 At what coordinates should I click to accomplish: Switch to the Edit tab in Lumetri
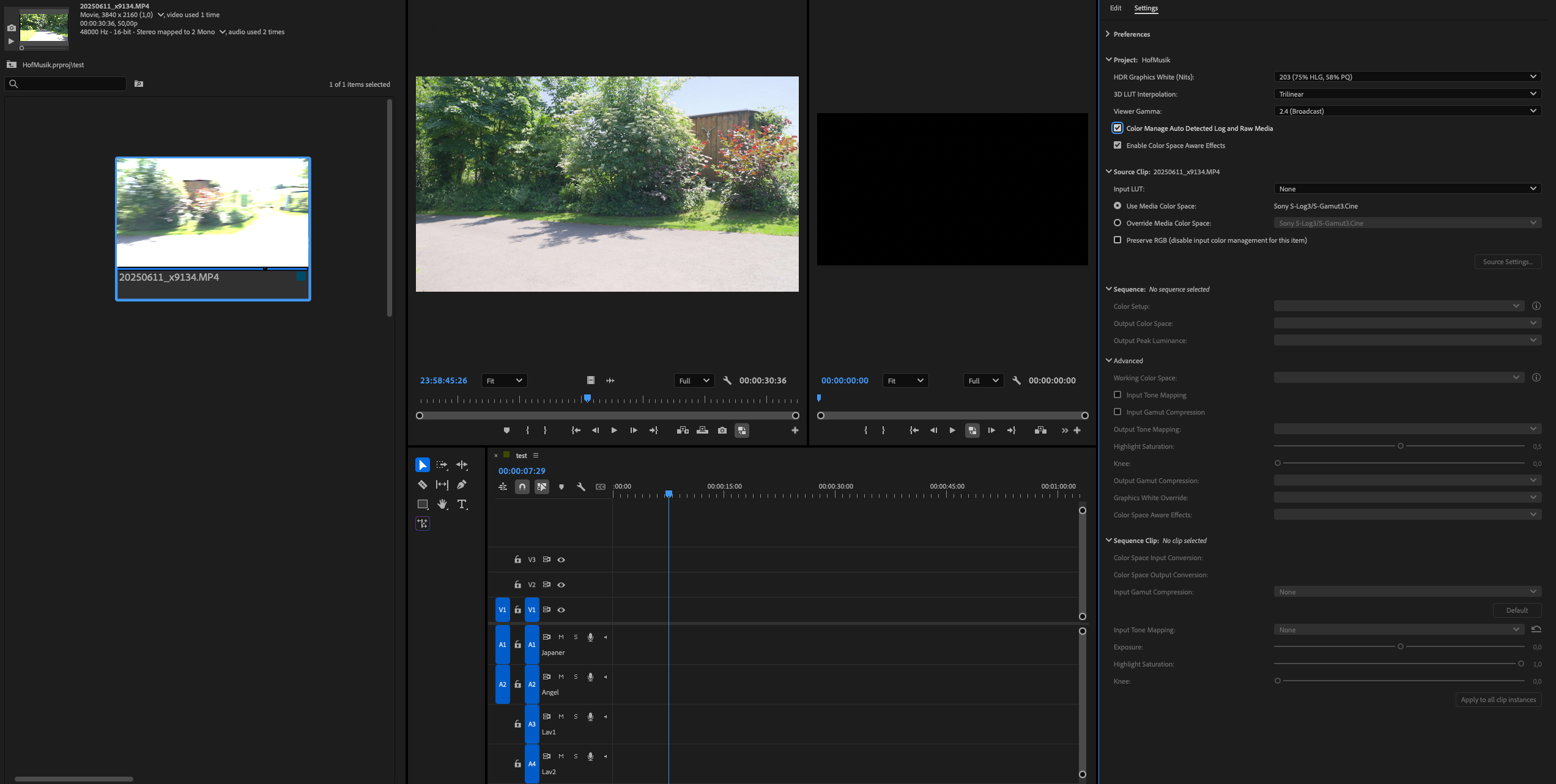point(1115,8)
